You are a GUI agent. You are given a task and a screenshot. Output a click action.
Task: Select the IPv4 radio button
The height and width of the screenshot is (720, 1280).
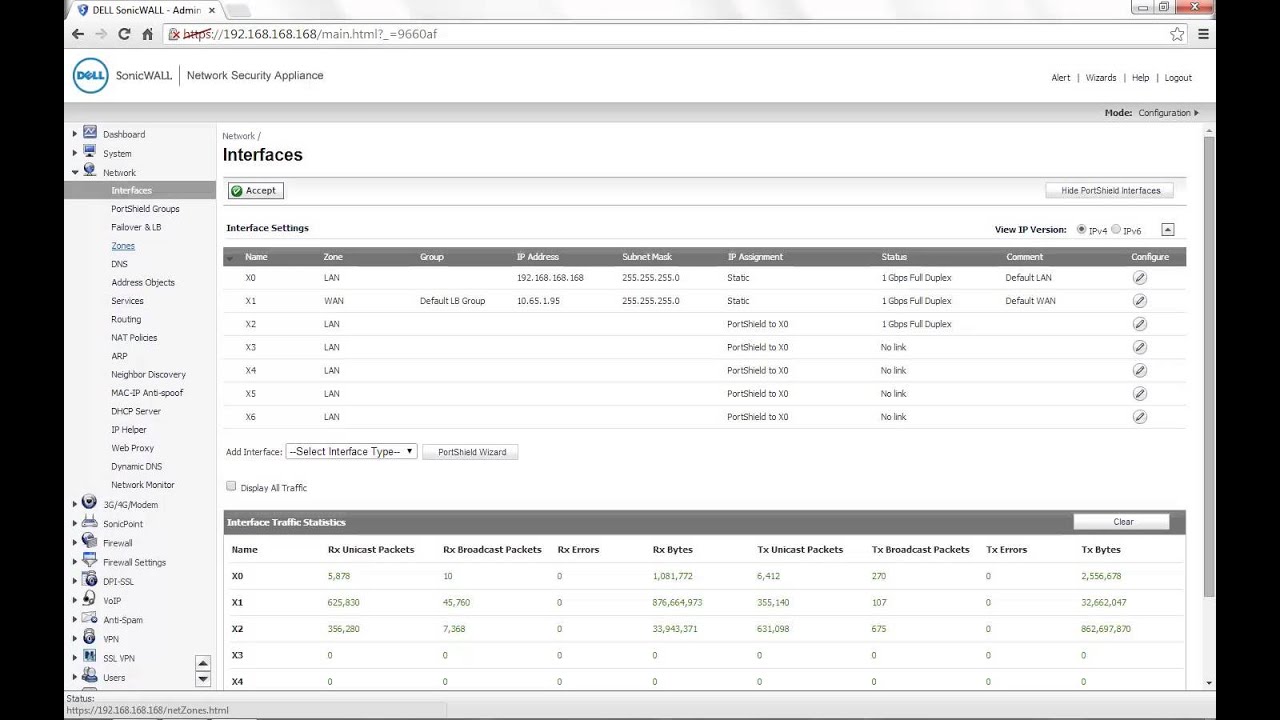(1081, 230)
